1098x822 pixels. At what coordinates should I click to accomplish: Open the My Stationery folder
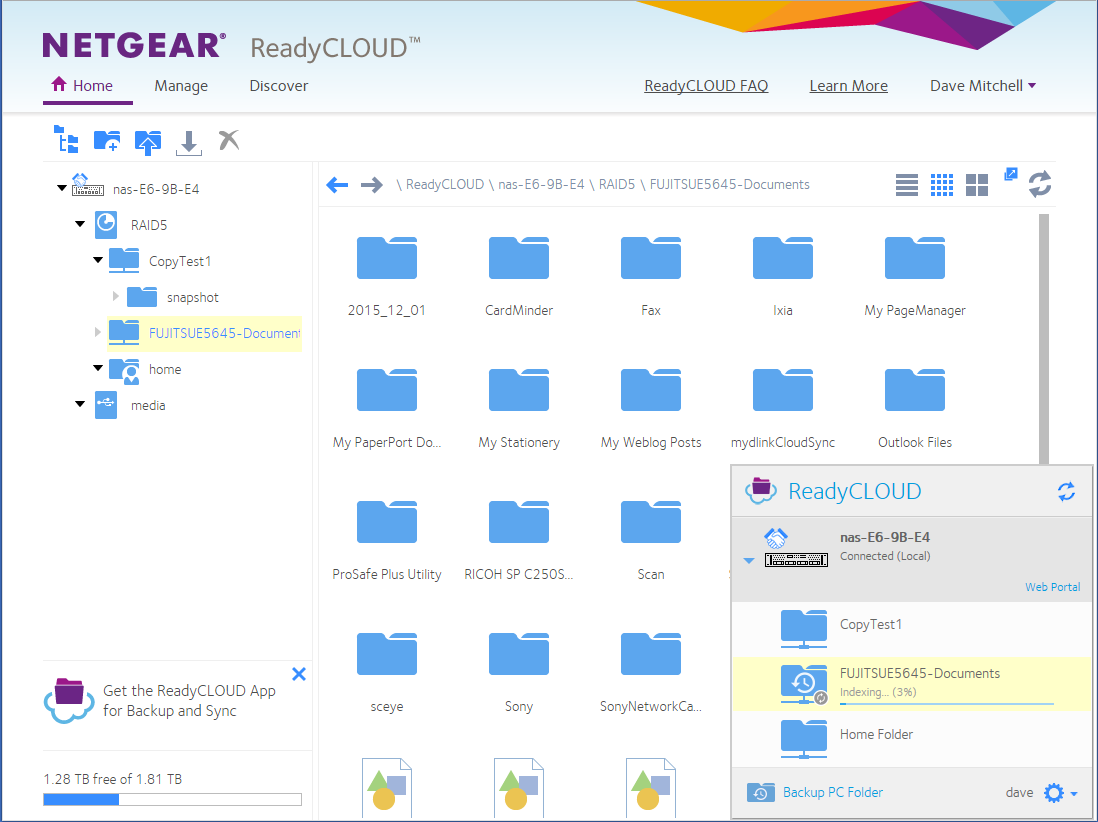point(519,409)
